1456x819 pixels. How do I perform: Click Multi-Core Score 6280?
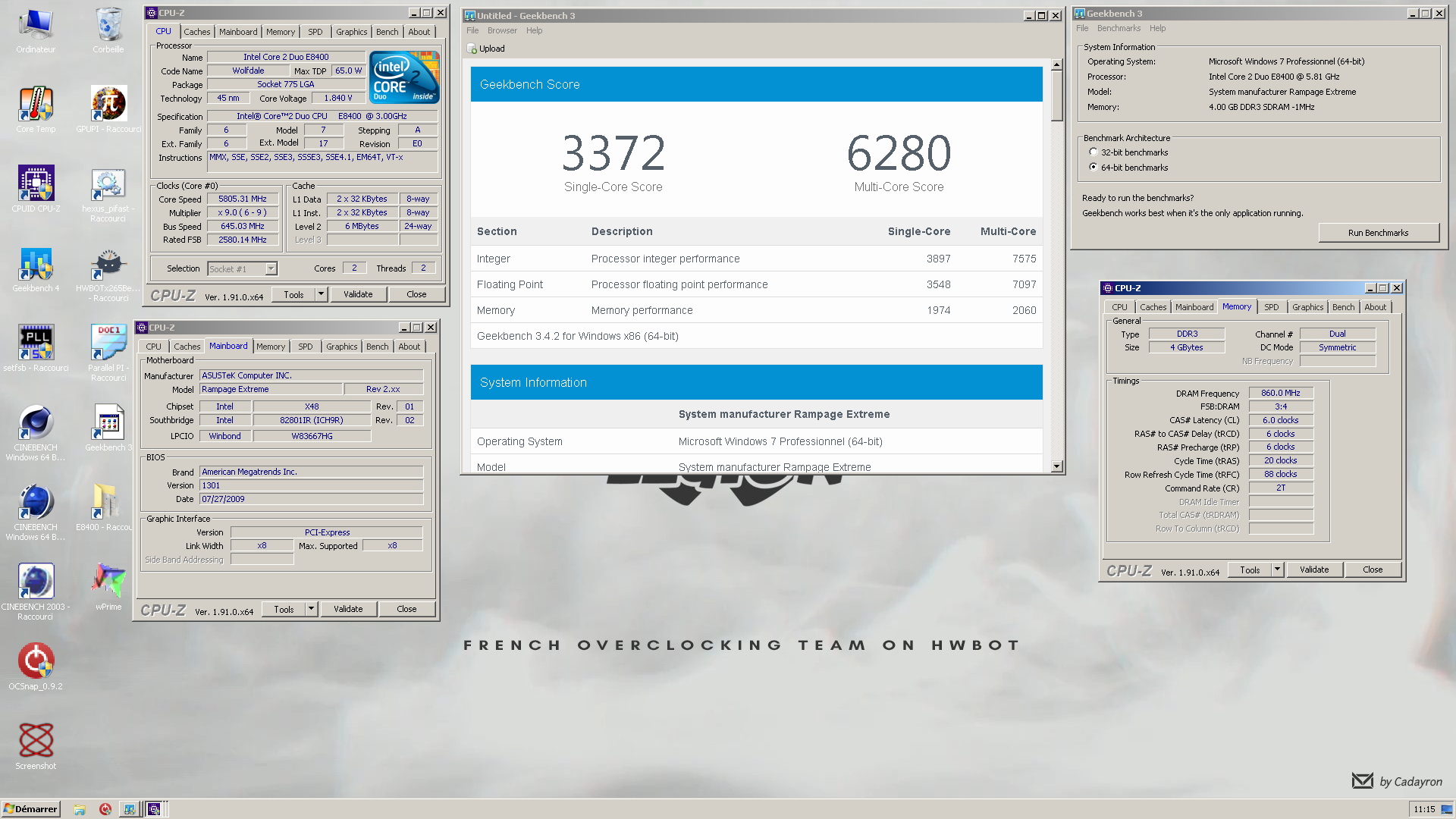[x=899, y=152]
